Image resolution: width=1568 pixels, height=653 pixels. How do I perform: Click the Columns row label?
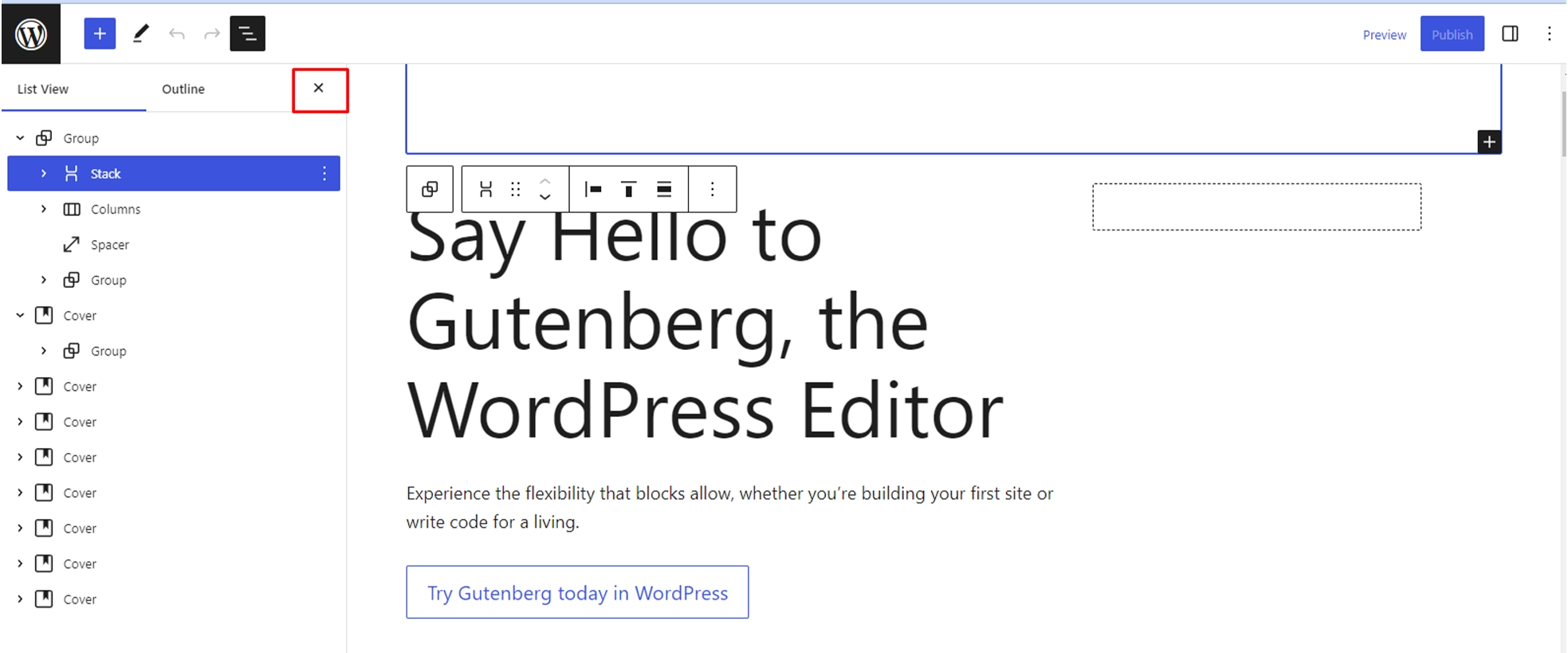coord(116,209)
